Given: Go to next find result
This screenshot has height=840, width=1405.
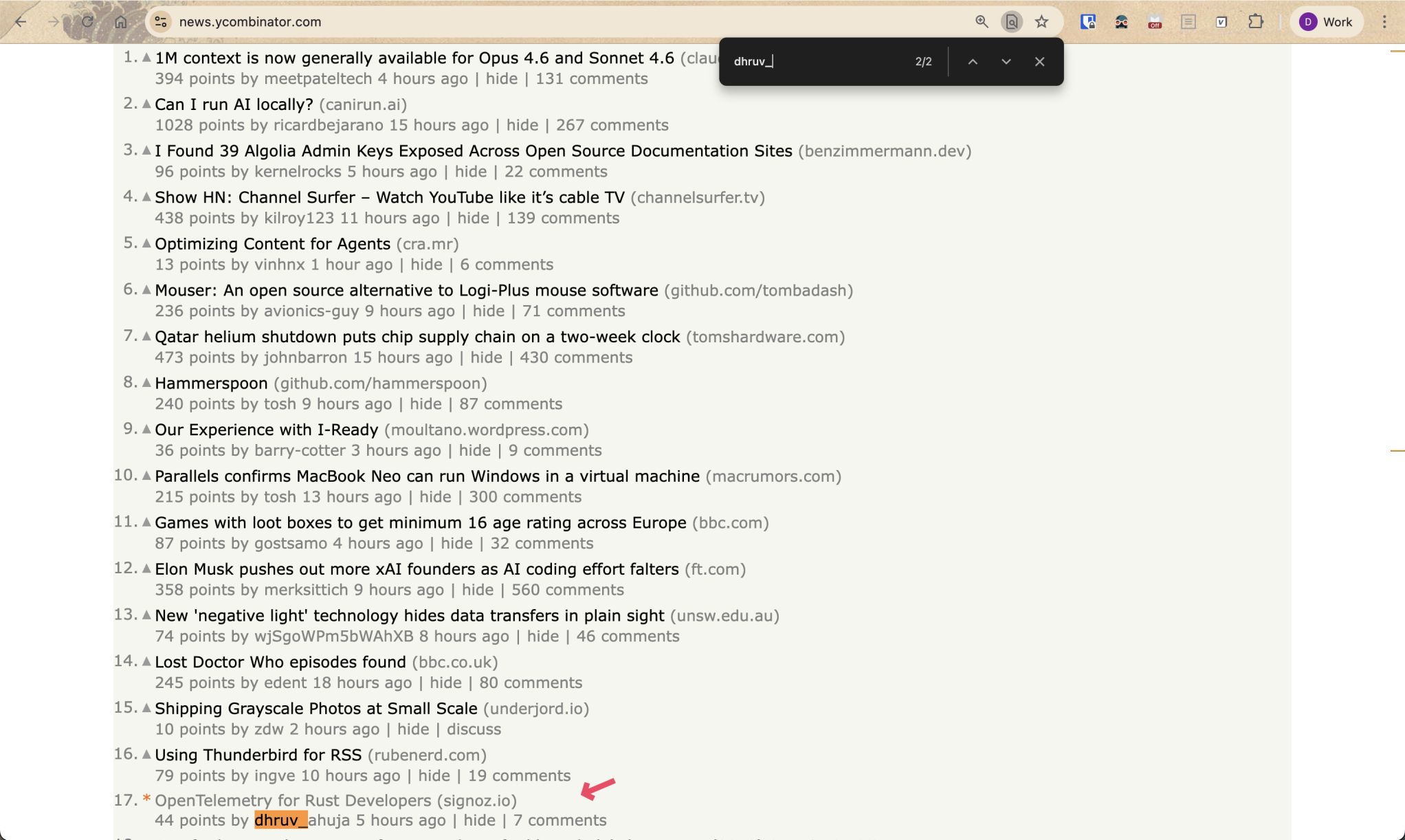Looking at the screenshot, I should click(x=1006, y=61).
